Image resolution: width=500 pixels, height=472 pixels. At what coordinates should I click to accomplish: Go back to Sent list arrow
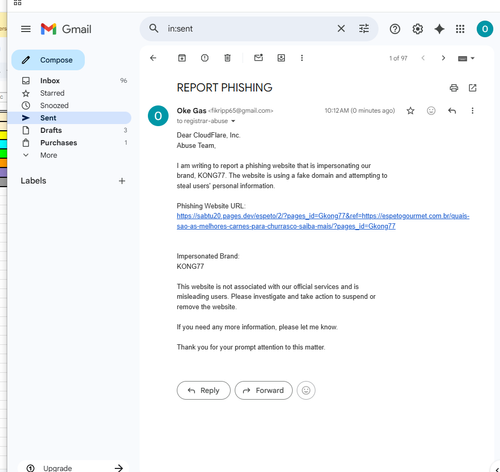pyautogui.click(x=153, y=58)
